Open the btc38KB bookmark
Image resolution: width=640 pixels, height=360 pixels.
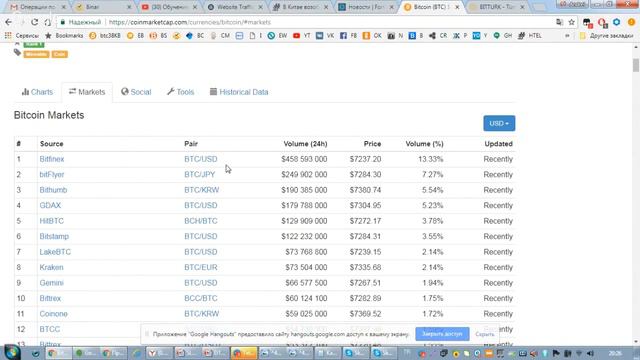(x=105, y=36)
